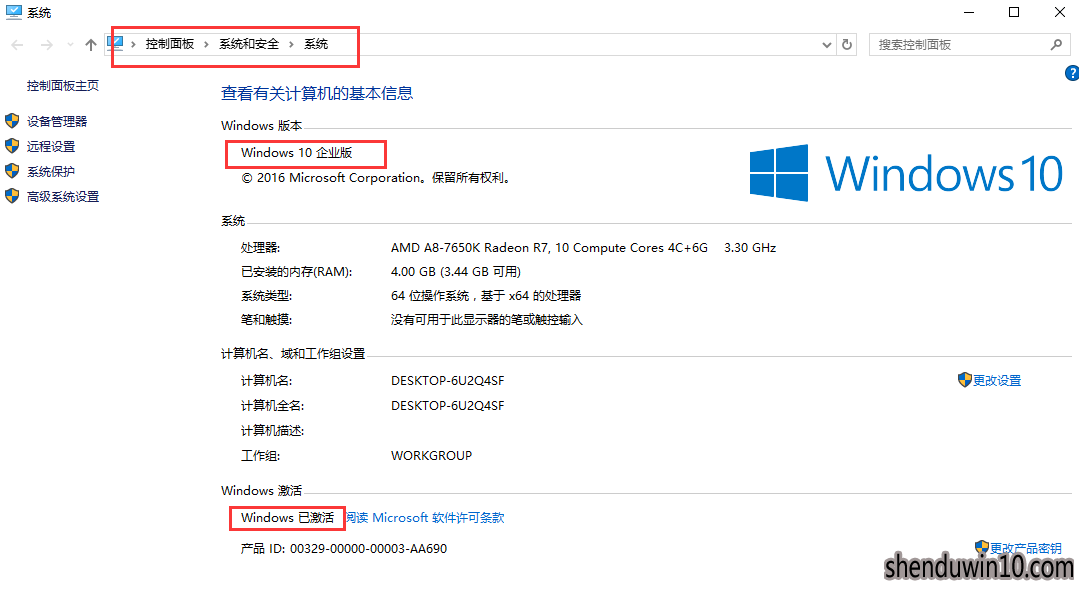Click the 查看有关计算机的基本信息 heading
1079x593 pixels.
point(317,94)
